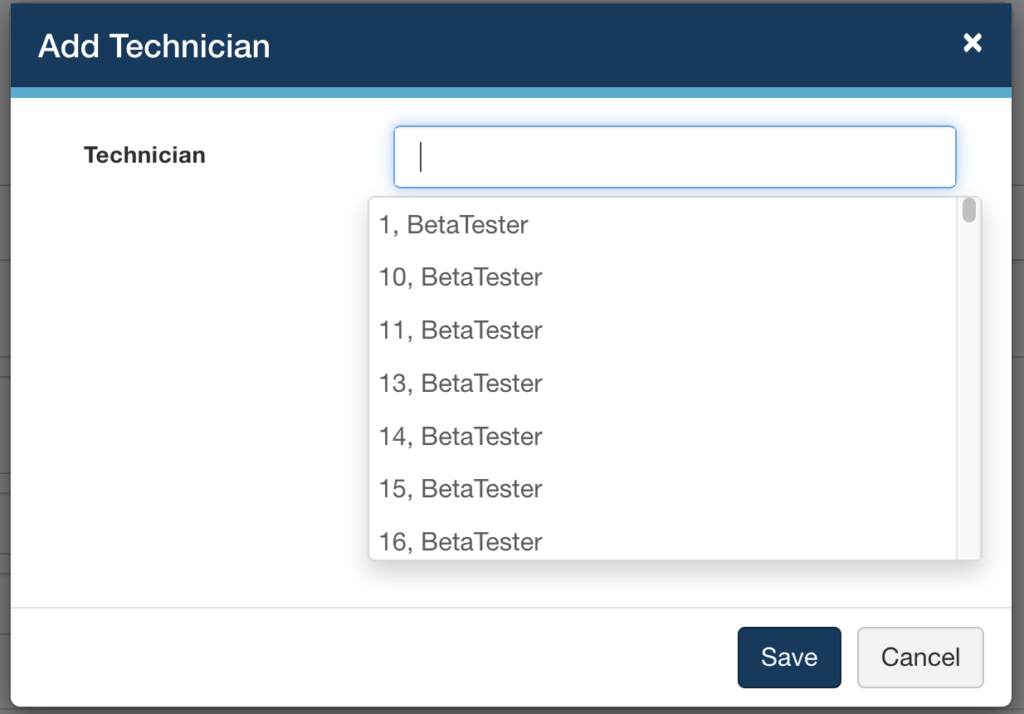Select the partially visible "16, BetaTester" option
Image resolution: width=1024 pixels, height=714 pixels.
(461, 542)
